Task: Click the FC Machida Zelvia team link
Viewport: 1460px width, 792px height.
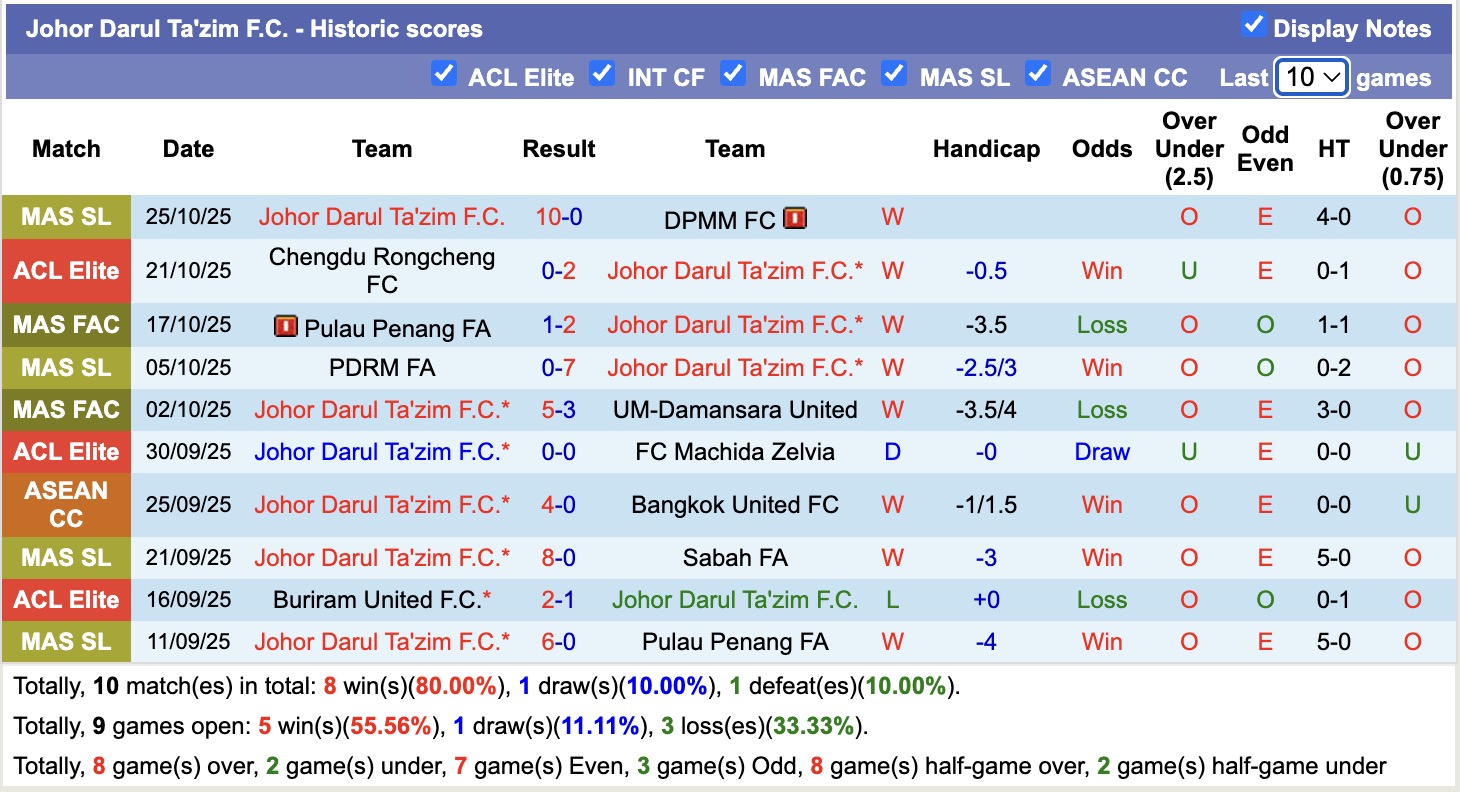Action: coord(735,451)
